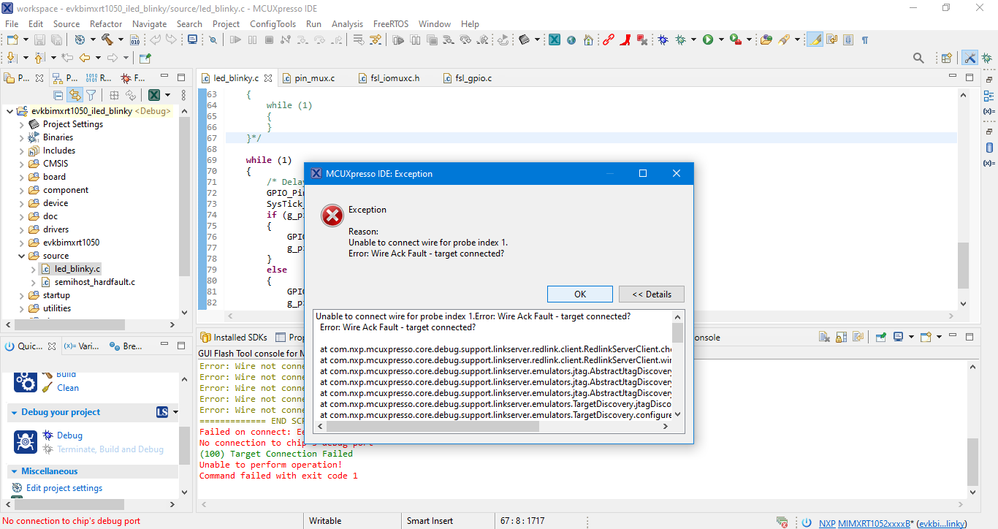The height and width of the screenshot is (529, 998).
Task: Open the terminal monitor toolbar icon
Action: (x=192, y=39)
